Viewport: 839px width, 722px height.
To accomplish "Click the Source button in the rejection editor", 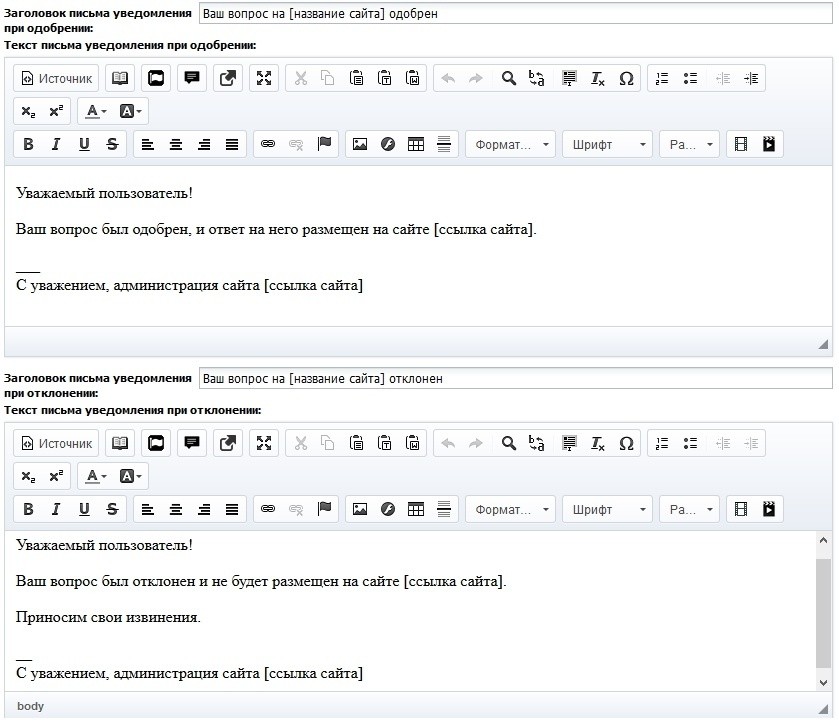I will (x=57, y=443).
